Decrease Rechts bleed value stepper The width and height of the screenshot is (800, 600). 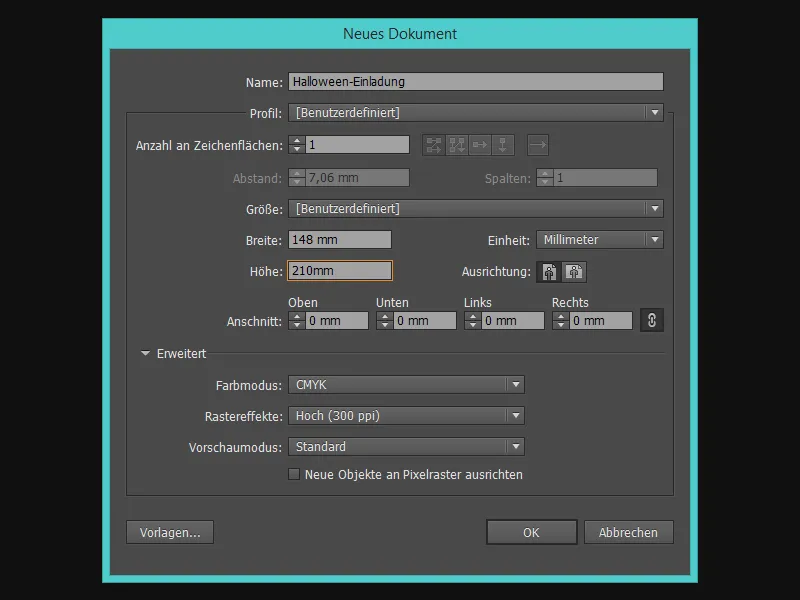point(561,325)
